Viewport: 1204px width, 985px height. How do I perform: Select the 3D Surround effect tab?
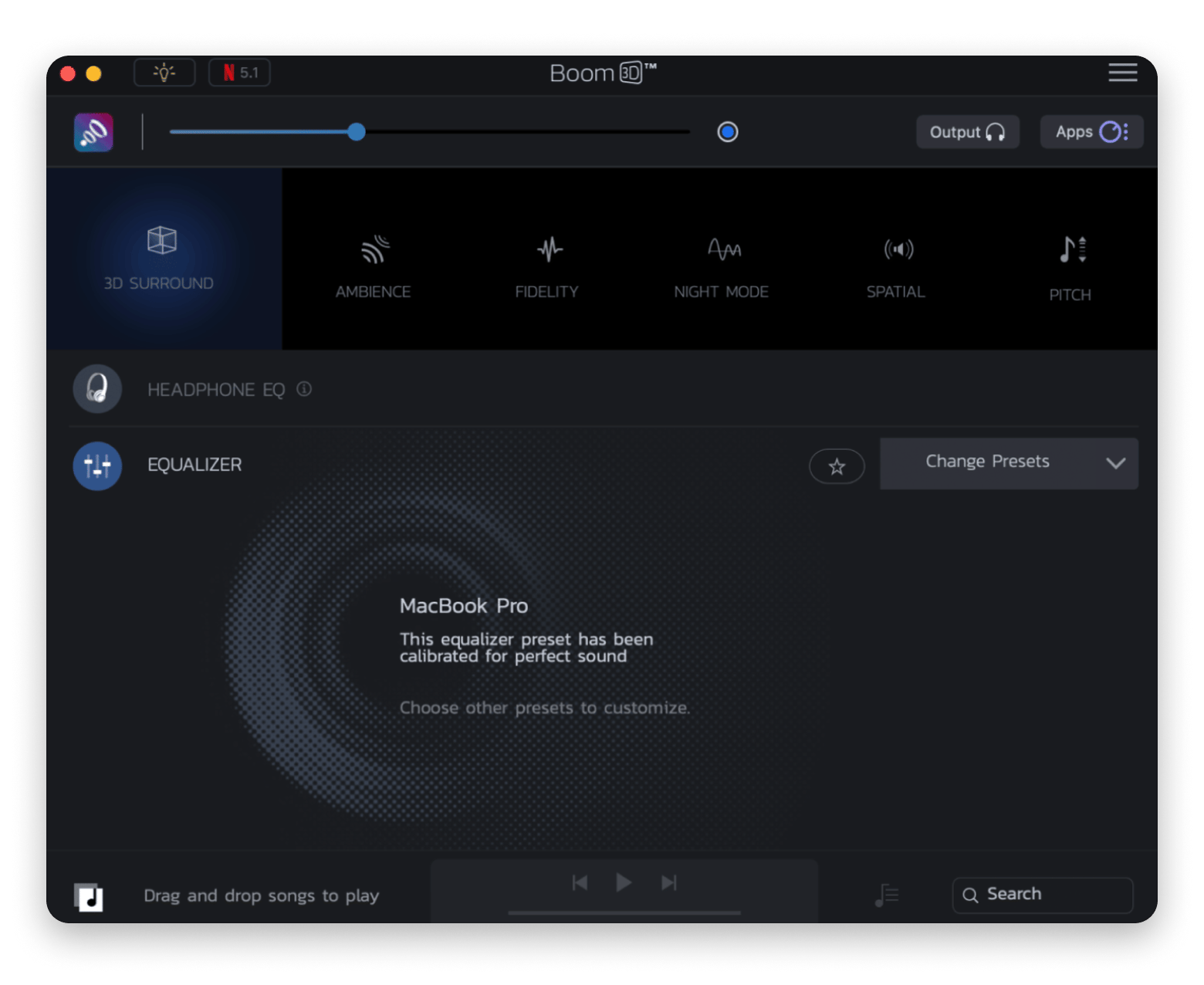163,259
